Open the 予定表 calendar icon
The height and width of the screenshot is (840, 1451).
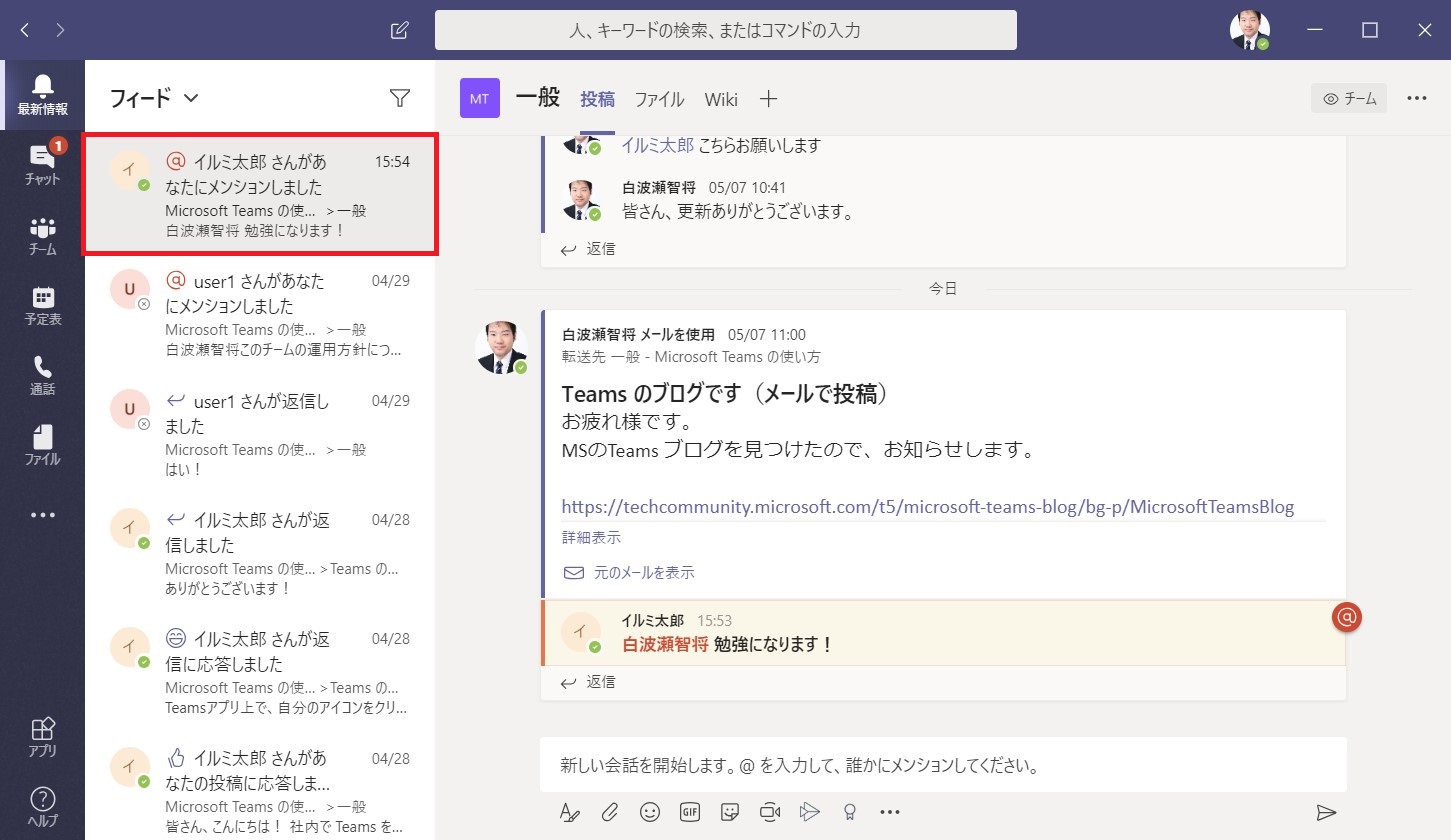pyautogui.click(x=42, y=305)
